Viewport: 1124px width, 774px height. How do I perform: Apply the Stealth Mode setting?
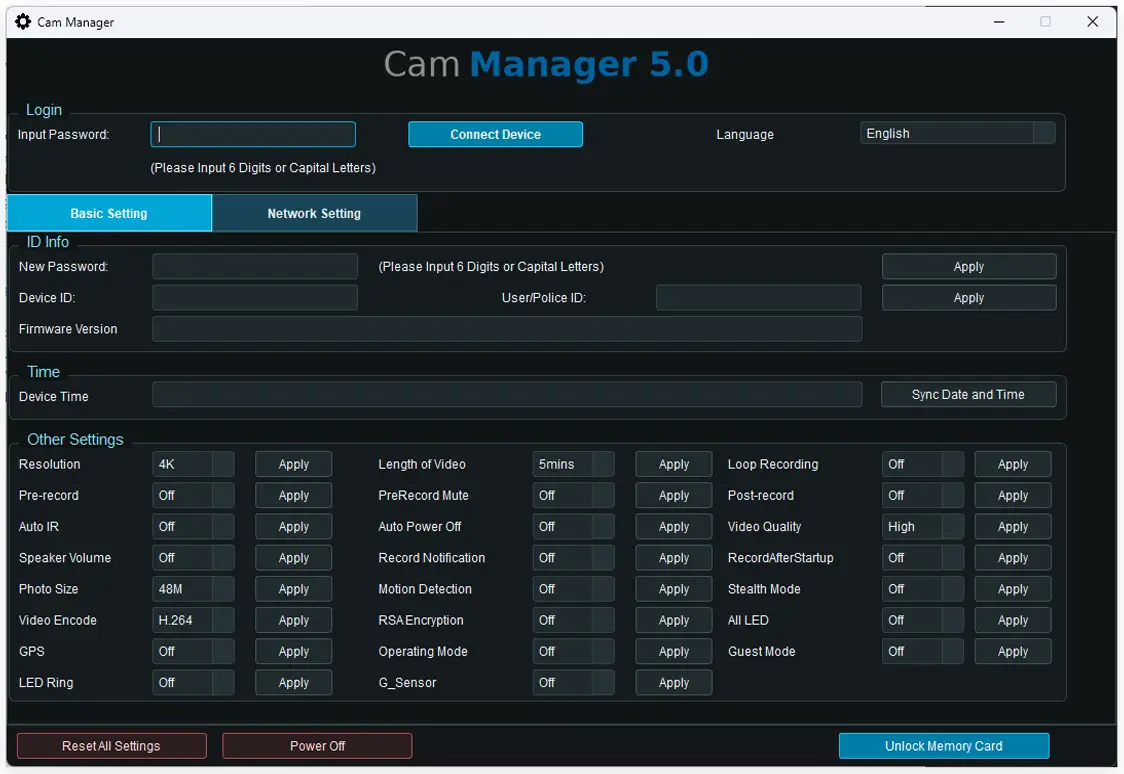point(1013,589)
